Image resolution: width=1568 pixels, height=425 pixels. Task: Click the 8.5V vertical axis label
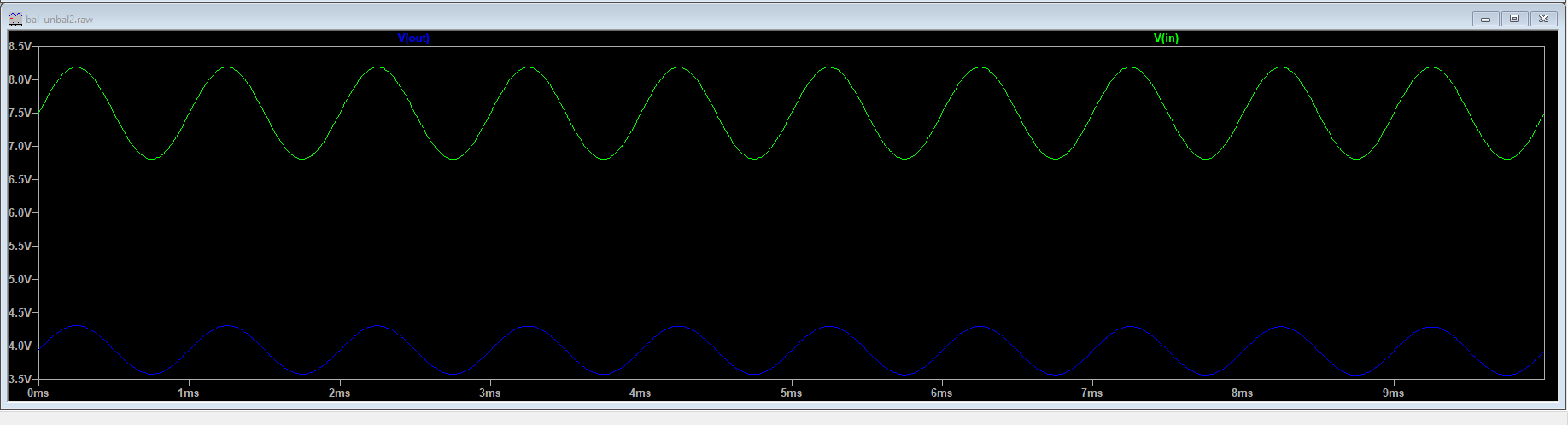tap(20, 46)
